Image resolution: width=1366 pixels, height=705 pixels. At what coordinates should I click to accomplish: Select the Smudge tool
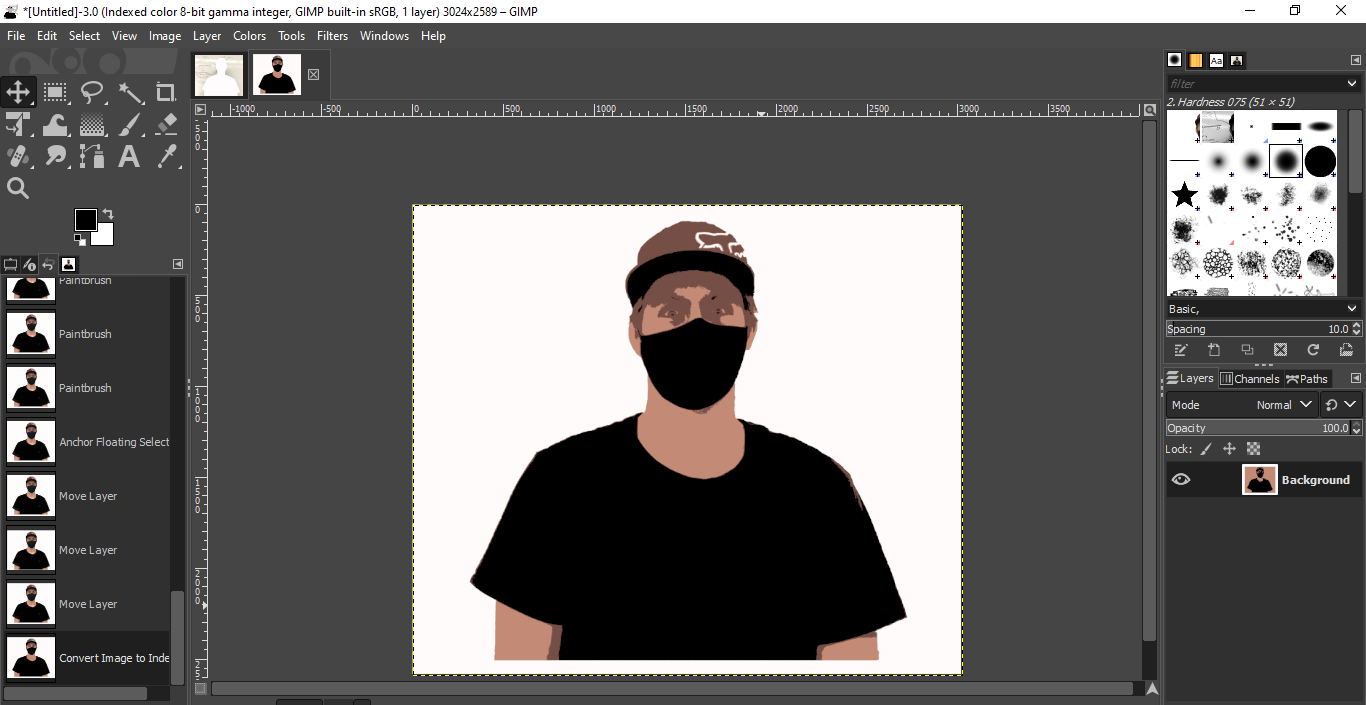coord(55,156)
